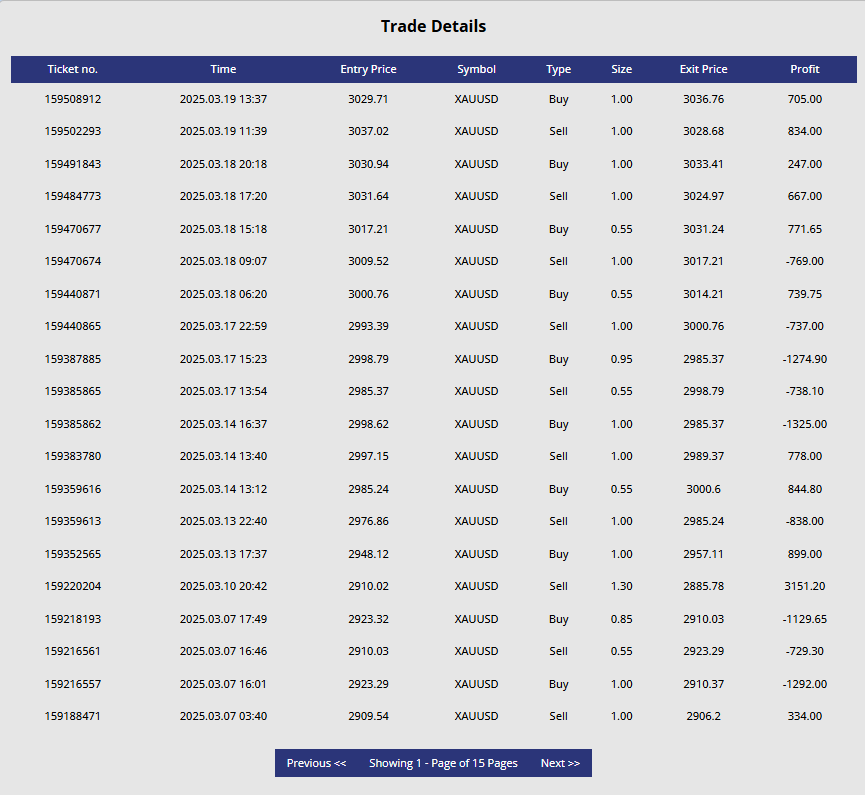Go to the Next >> page
Image resolution: width=865 pixels, height=795 pixels.
coord(560,763)
